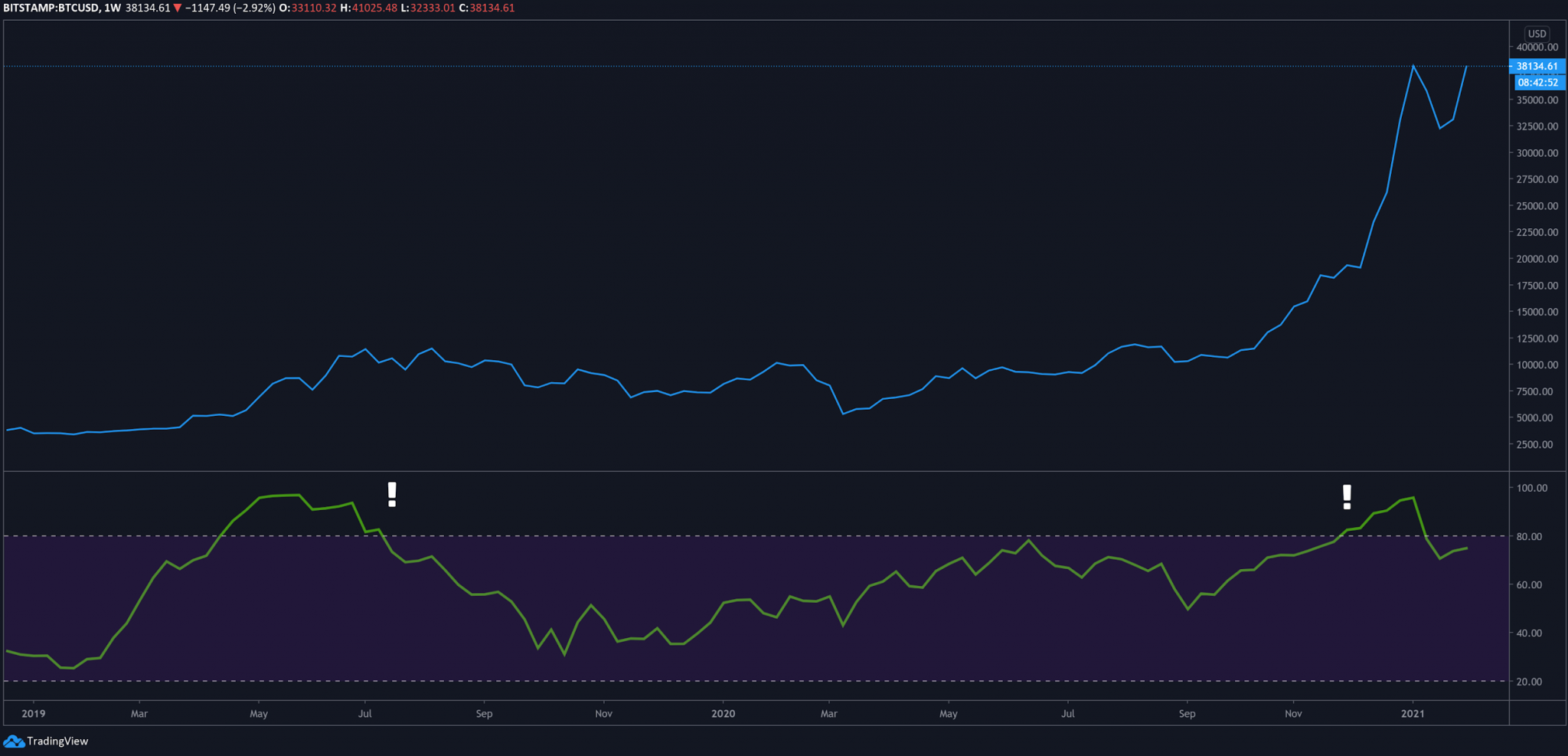Toggle the USD currency button on the price scale
Viewport: 1568px width, 756px height.
(1536, 33)
